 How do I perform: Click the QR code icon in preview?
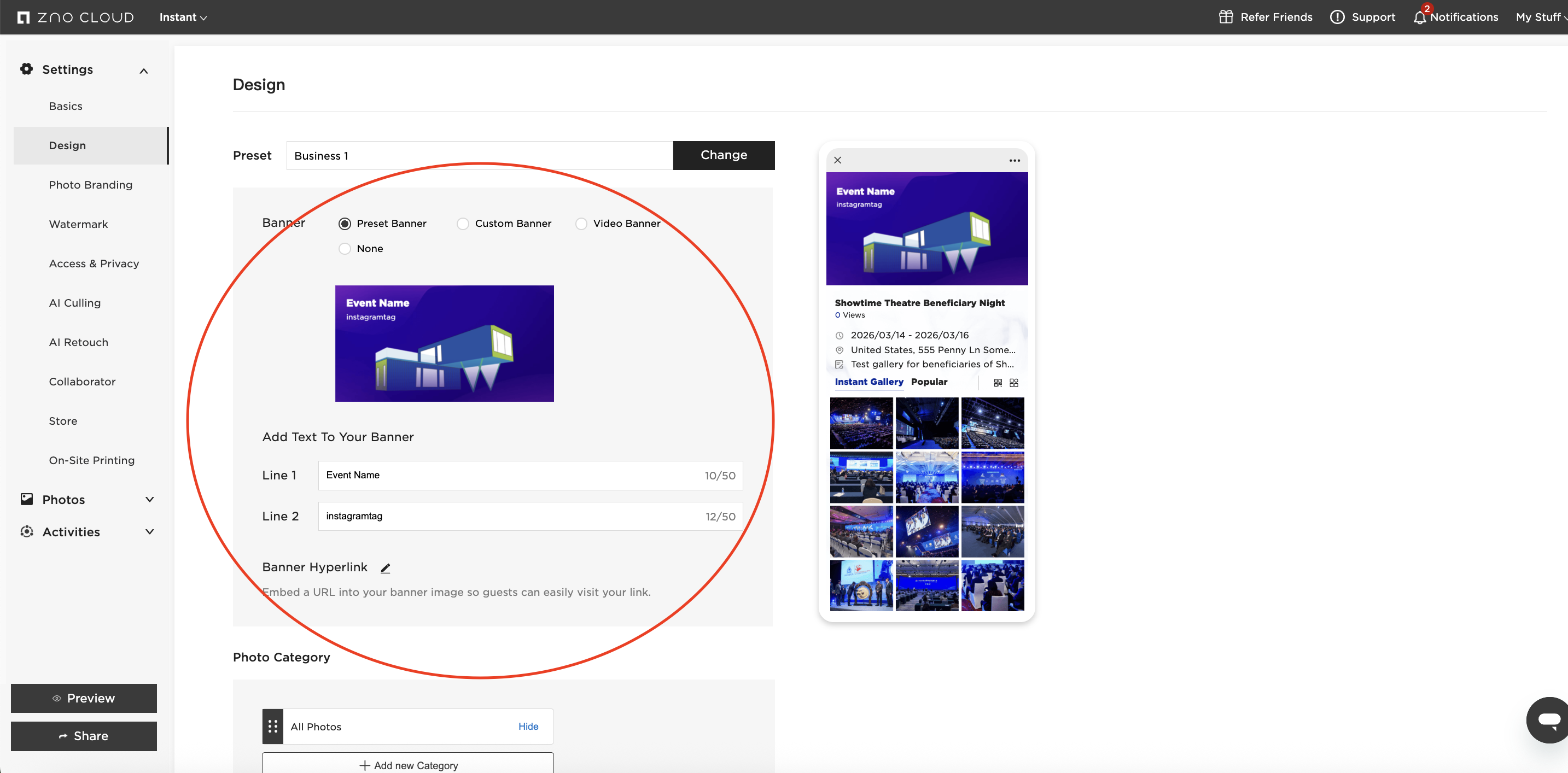click(998, 382)
